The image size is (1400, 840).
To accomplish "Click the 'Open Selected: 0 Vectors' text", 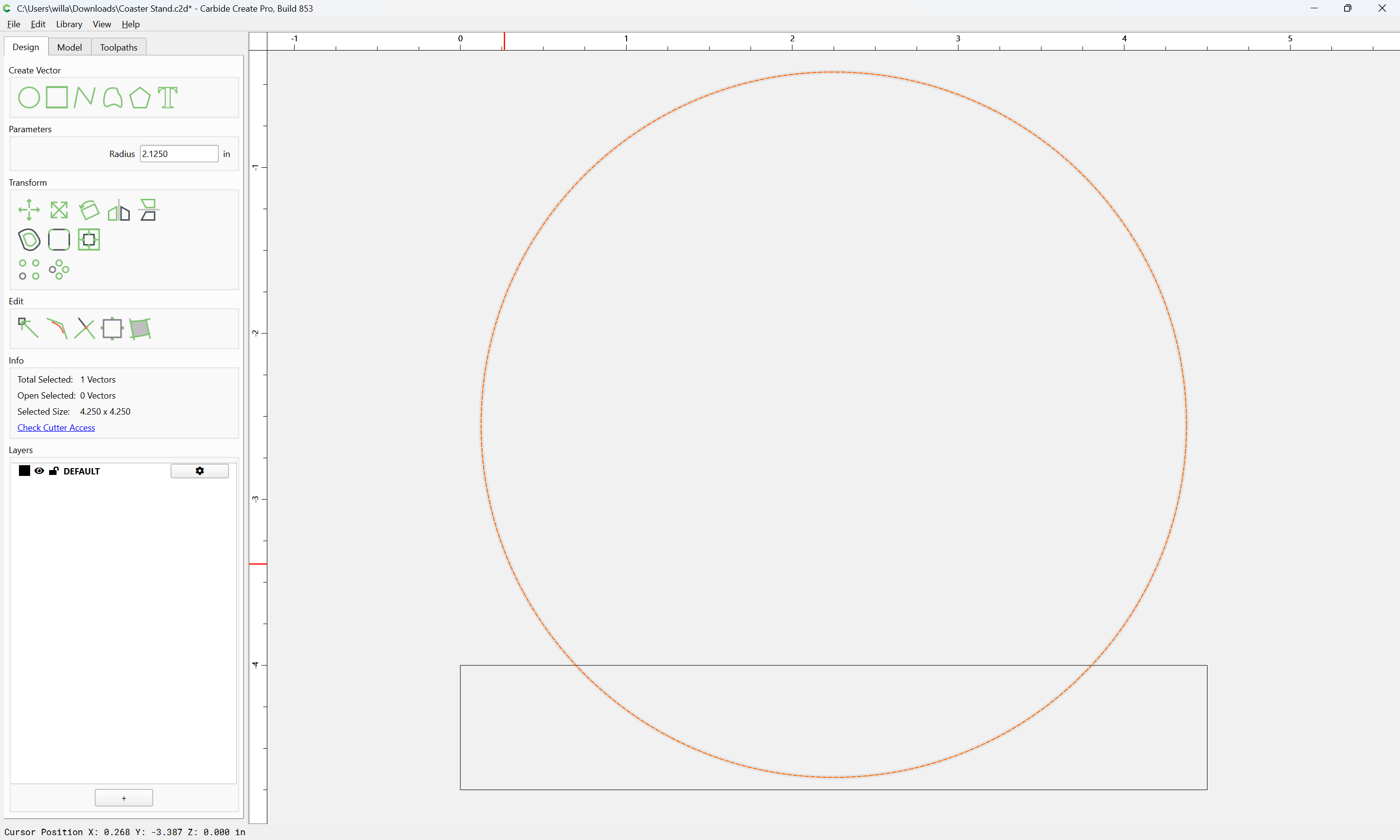I will 66,396.
